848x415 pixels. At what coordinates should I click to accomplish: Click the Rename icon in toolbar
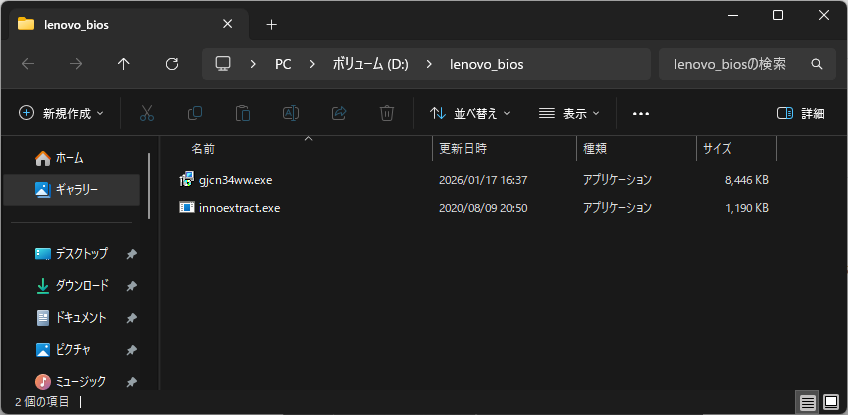point(290,113)
